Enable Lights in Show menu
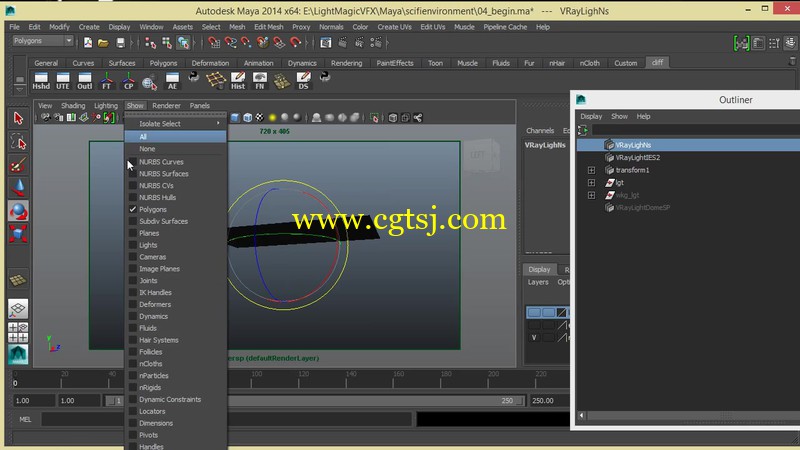 click(x=133, y=245)
